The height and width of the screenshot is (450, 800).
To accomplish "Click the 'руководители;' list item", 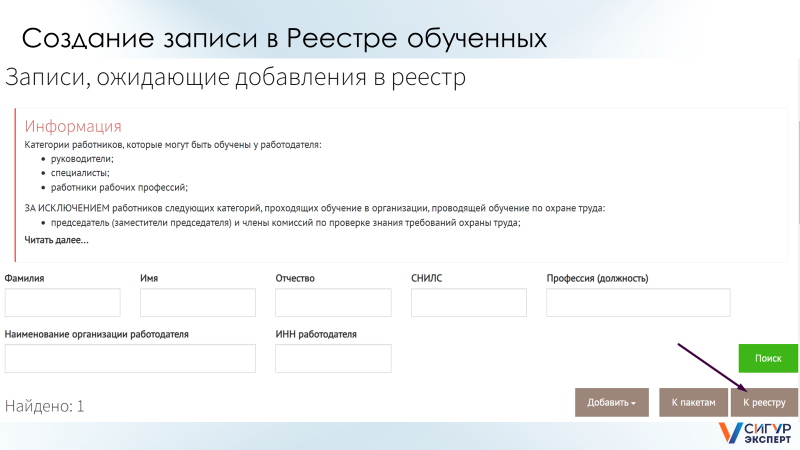I will (x=82, y=159).
